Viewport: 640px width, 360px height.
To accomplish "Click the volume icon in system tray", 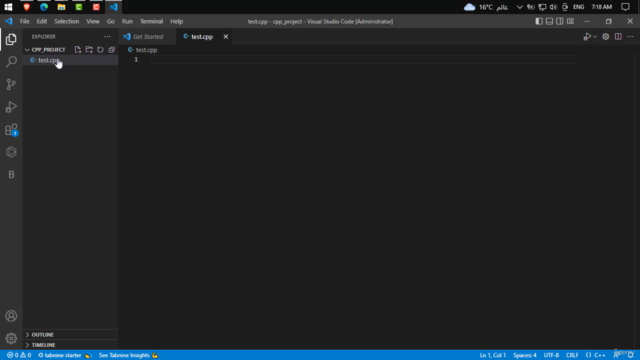I will pos(553,7).
